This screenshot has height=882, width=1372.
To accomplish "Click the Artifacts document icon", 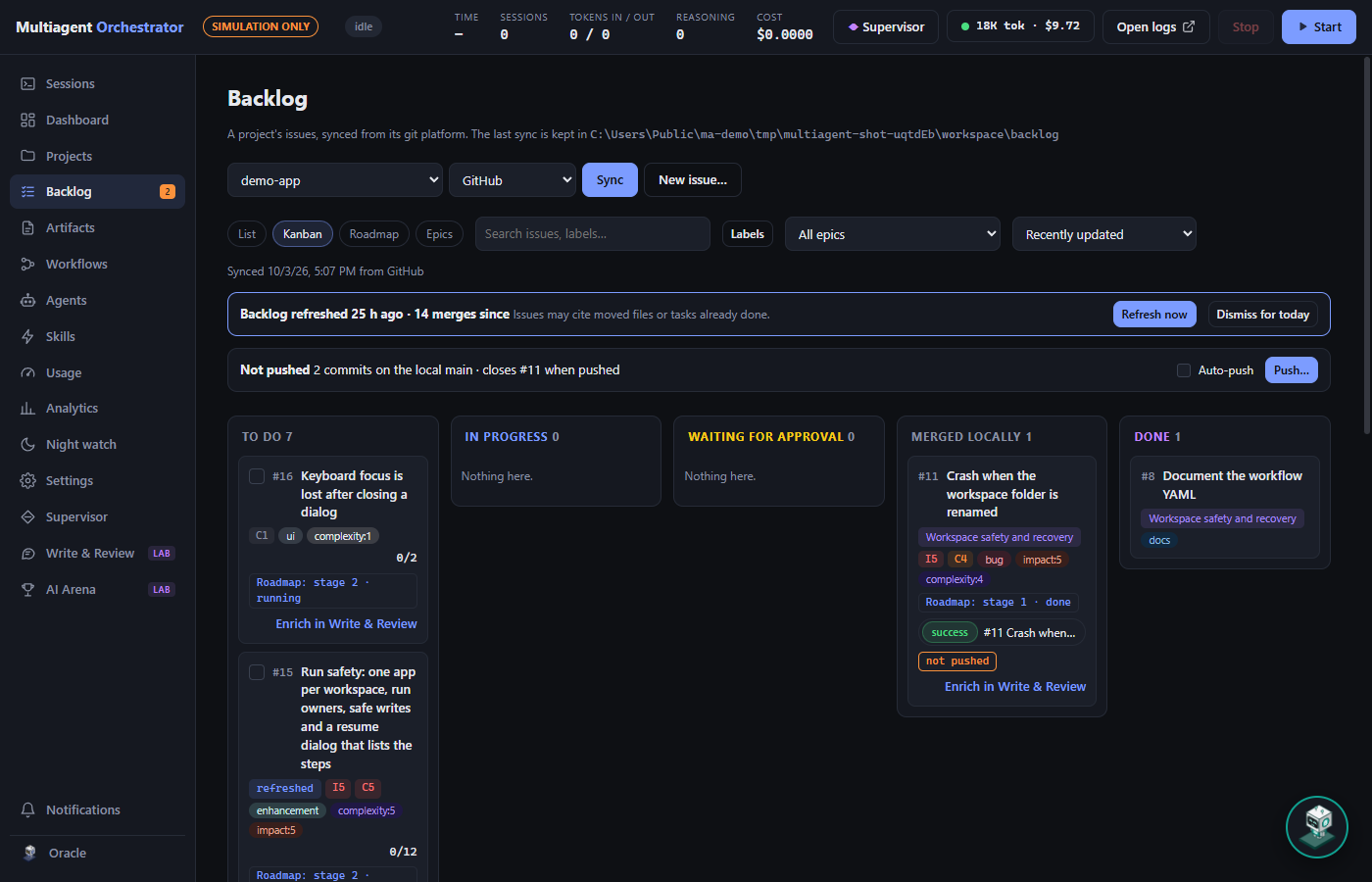I will tap(27, 228).
